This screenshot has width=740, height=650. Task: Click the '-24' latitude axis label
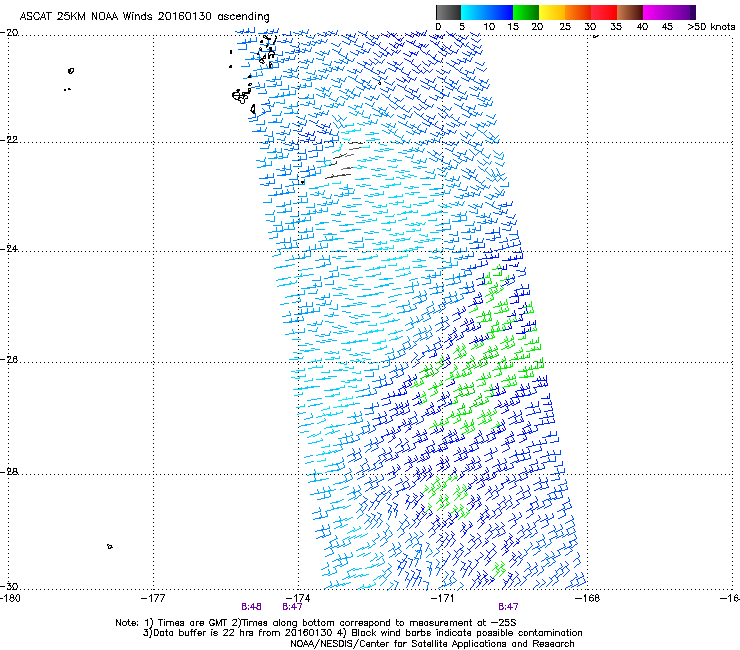9,249
